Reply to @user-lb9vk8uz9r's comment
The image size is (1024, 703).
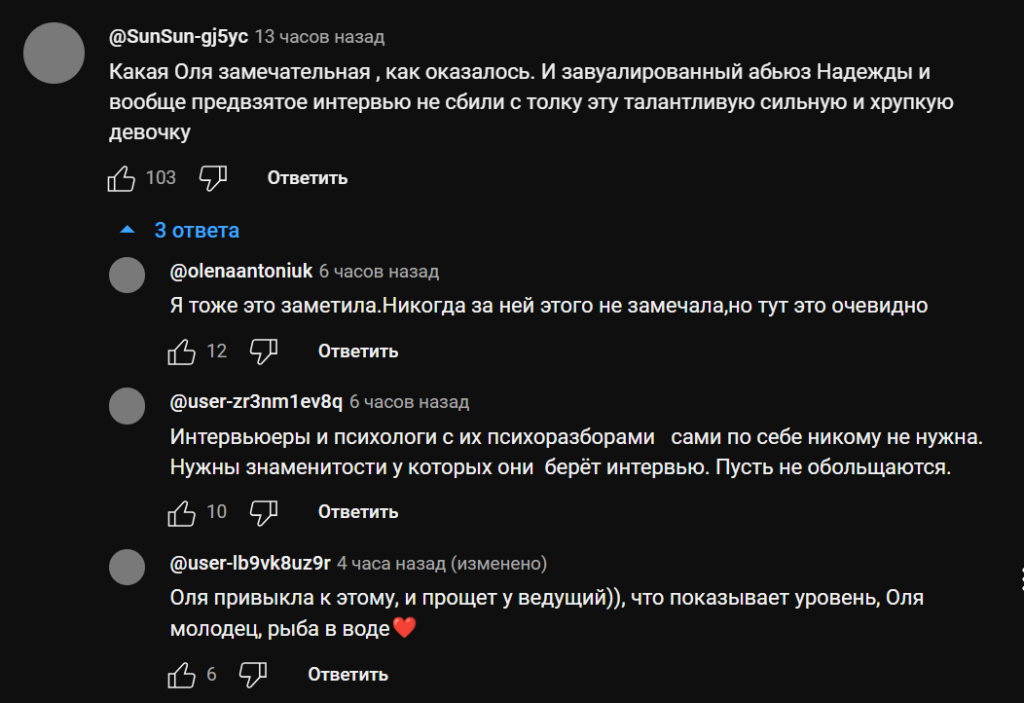[x=348, y=675]
